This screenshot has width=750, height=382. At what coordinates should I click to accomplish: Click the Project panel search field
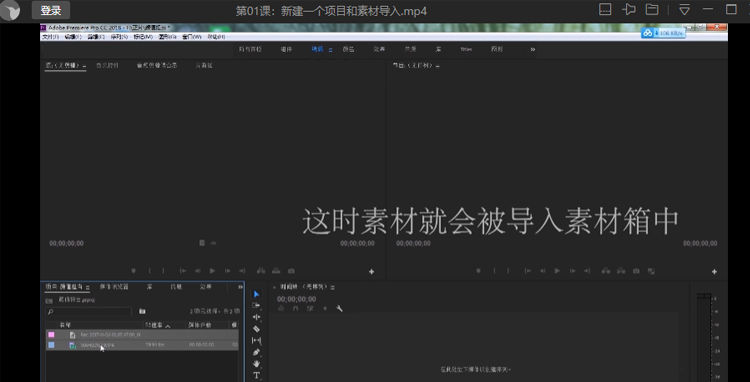[x=88, y=312]
